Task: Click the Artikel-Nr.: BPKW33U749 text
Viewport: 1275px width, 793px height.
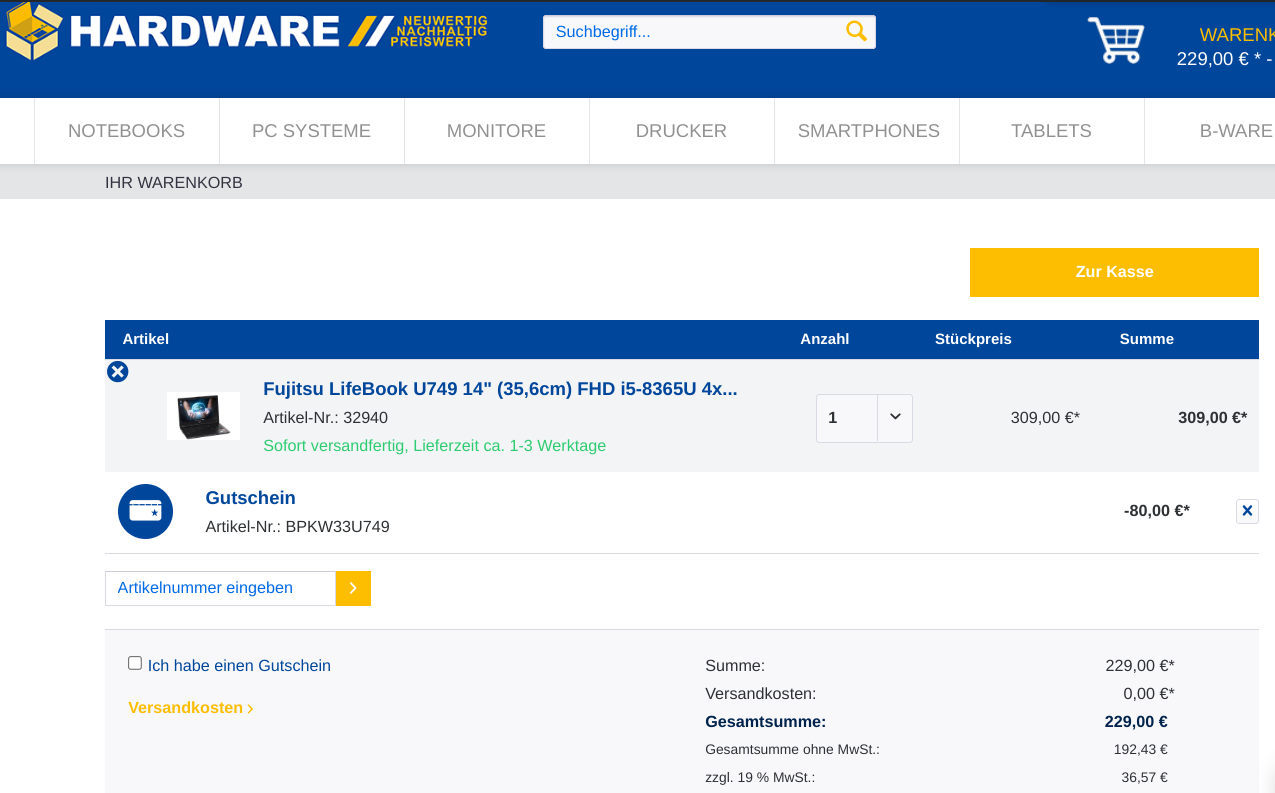Action: [x=297, y=527]
